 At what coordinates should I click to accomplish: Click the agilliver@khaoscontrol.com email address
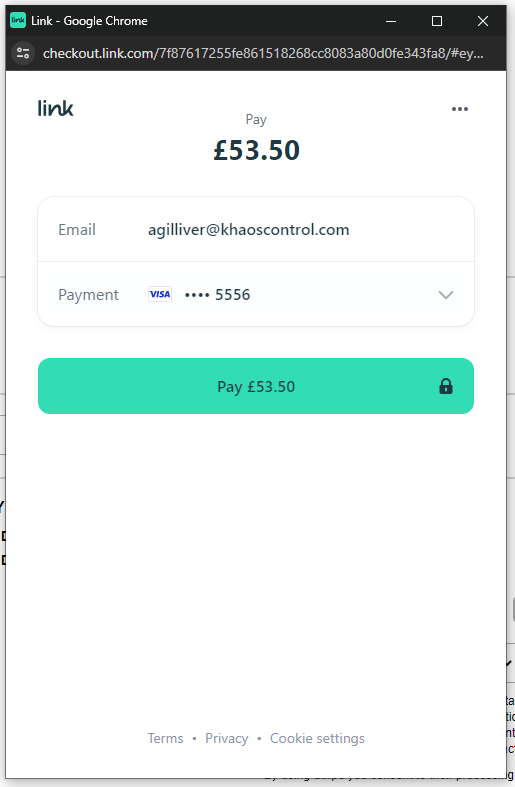click(x=248, y=230)
